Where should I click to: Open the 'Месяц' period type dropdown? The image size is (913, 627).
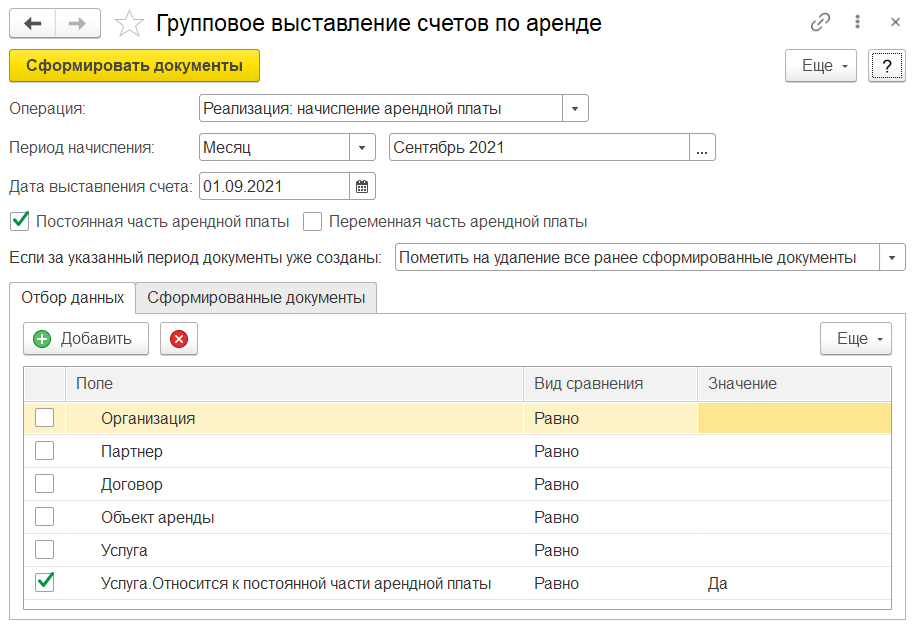pyautogui.click(x=361, y=147)
